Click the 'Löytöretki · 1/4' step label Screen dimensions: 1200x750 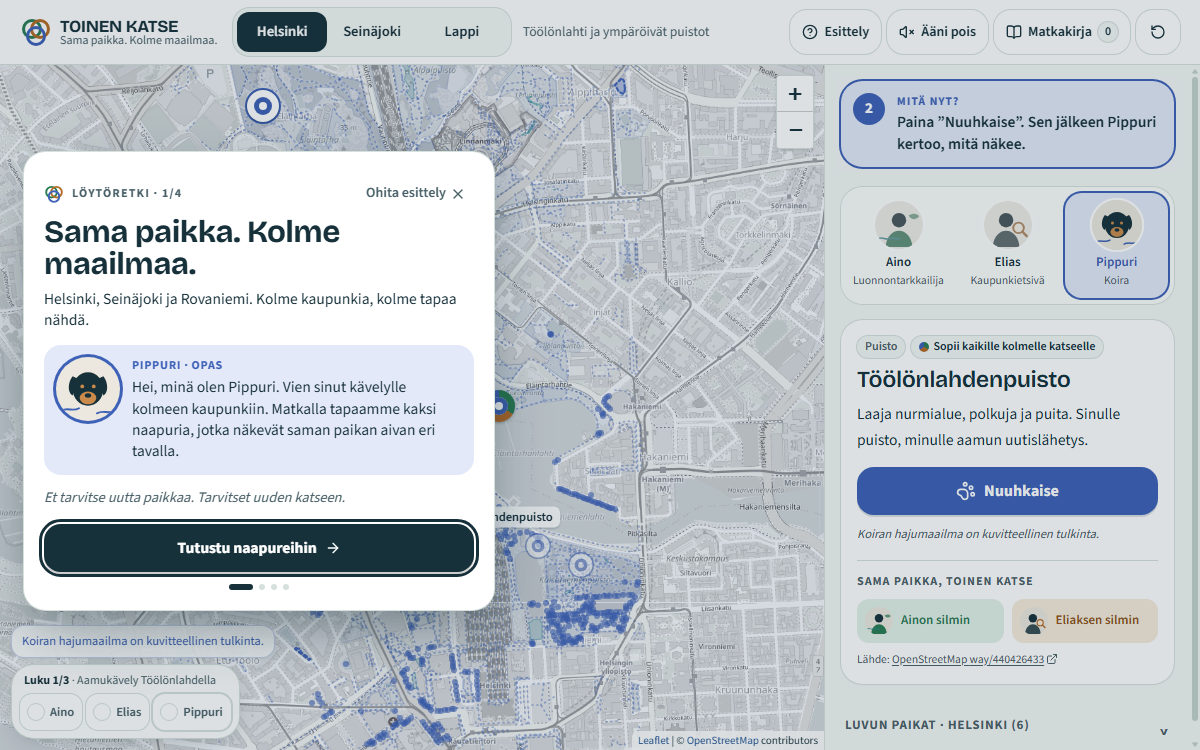coord(127,193)
